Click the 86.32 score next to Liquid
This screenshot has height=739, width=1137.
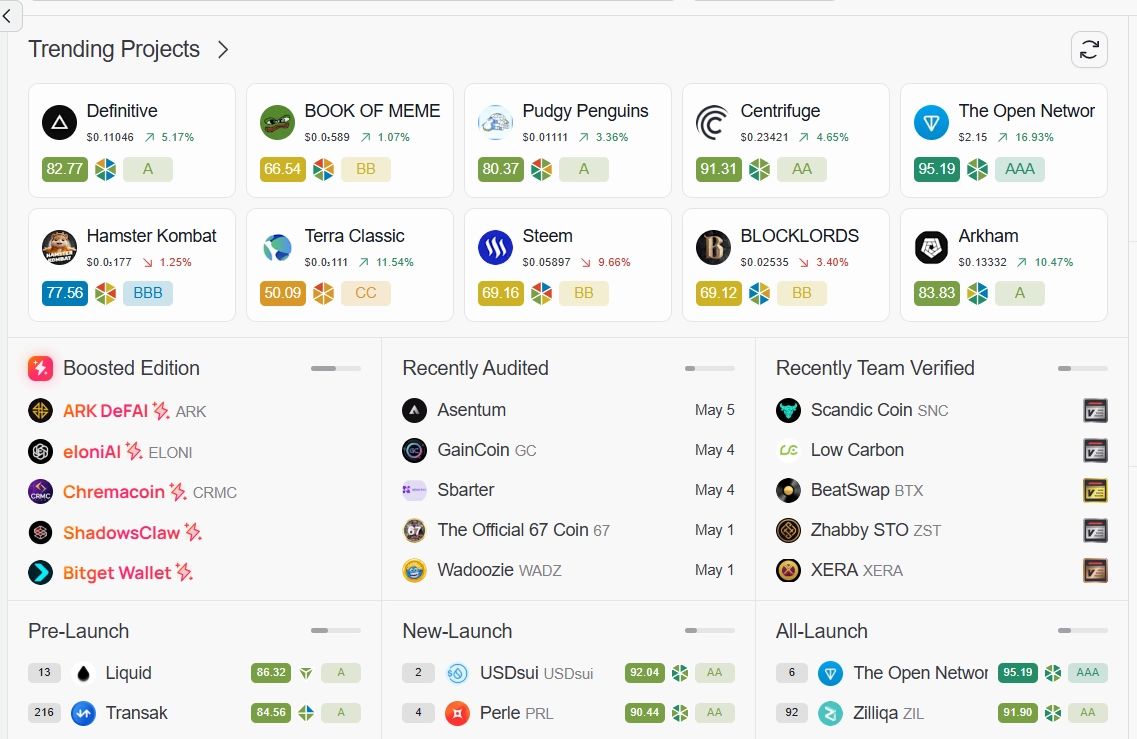(x=271, y=673)
